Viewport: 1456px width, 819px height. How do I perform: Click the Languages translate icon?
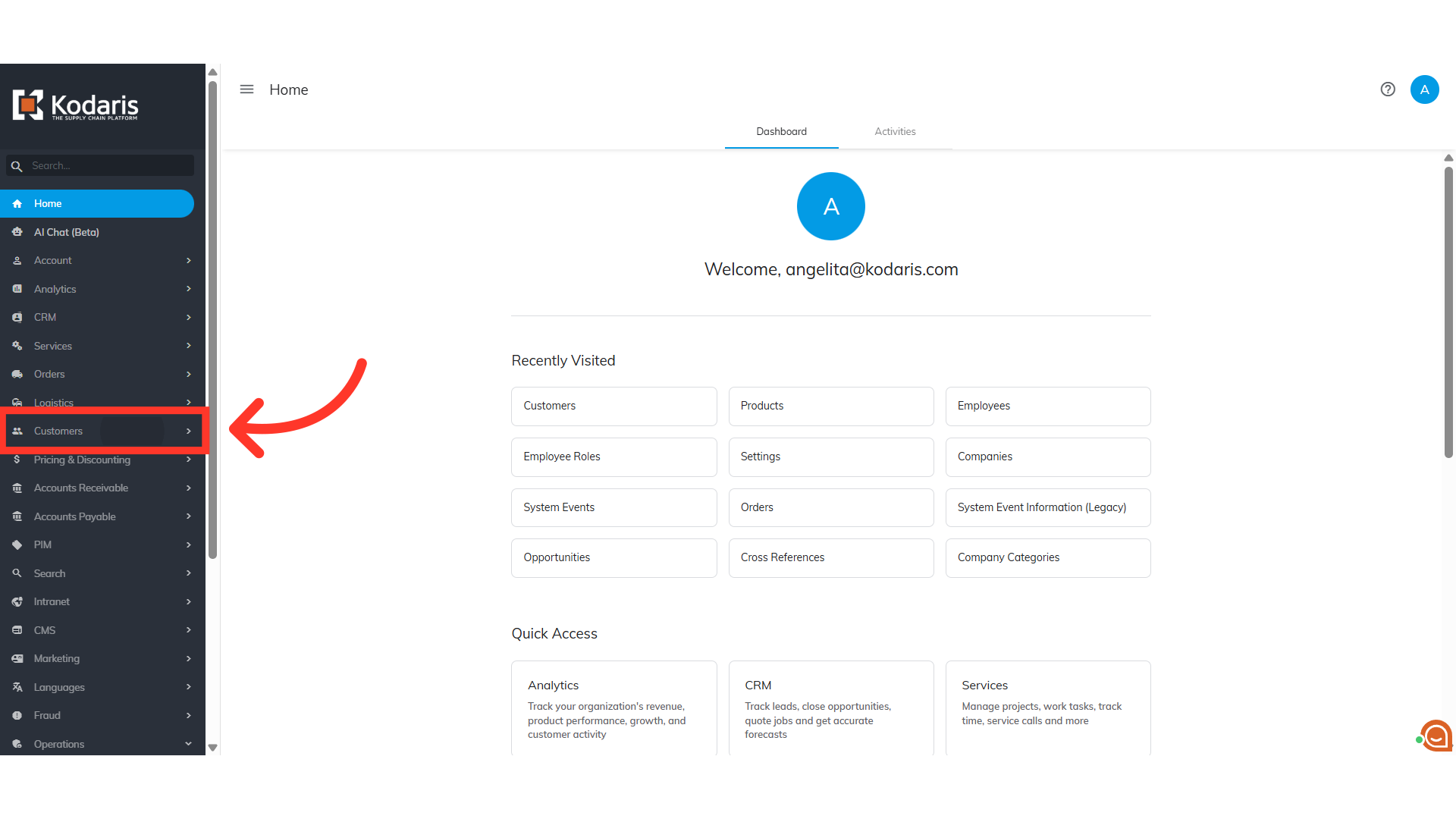click(17, 687)
